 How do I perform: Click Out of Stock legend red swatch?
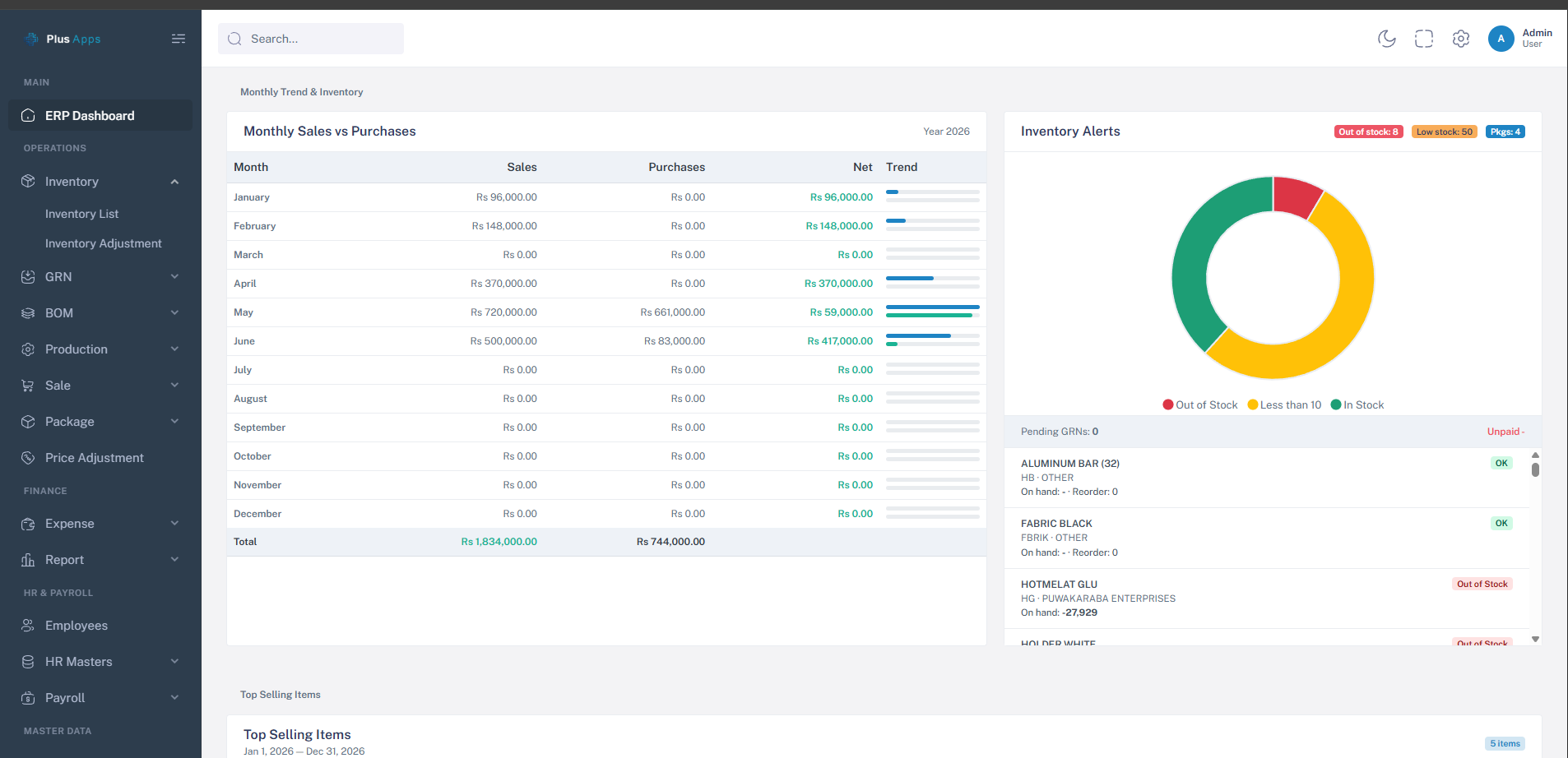(1168, 404)
